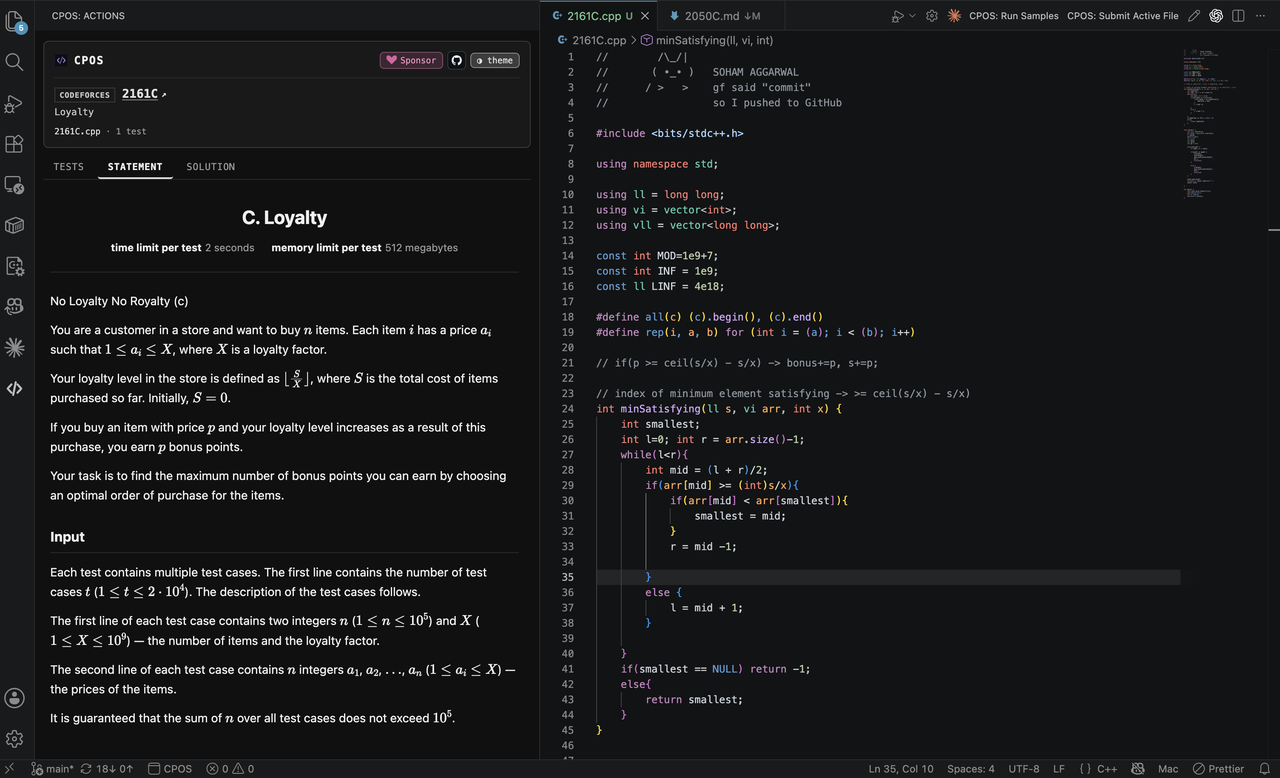Open the Manage gear in activity bar
This screenshot has width=1280, height=778.
coord(14,739)
